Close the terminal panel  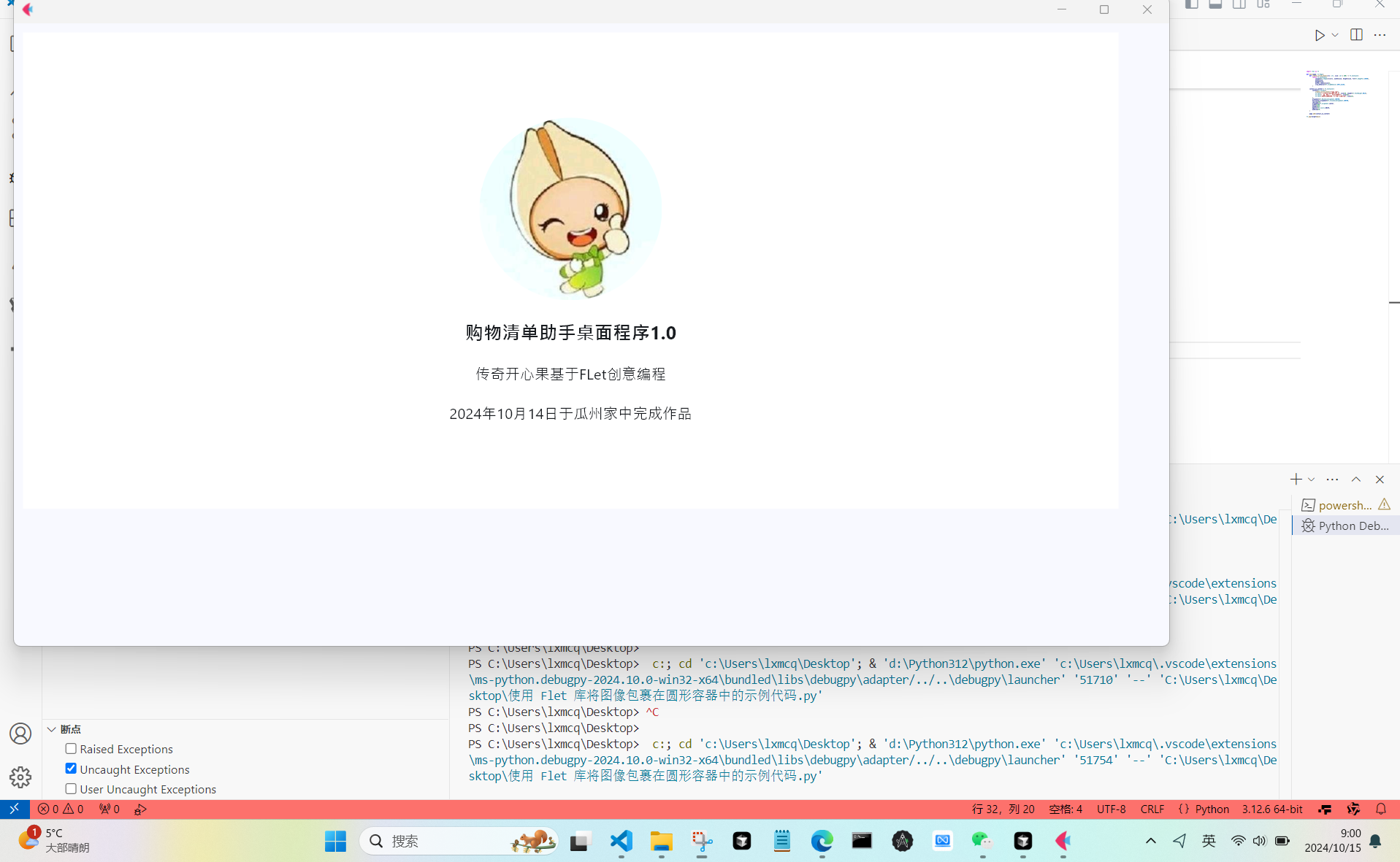tap(1380, 480)
